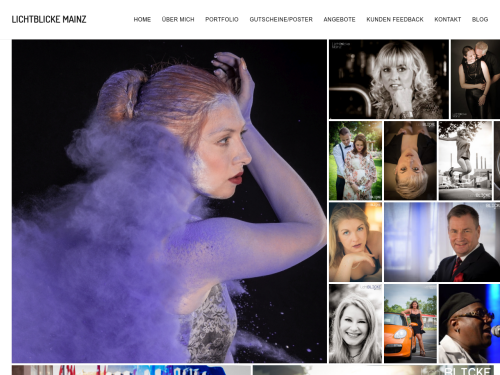Go to the ÜBER MICH page
Viewport: 500px width, 375px height.
coord(178,20)
